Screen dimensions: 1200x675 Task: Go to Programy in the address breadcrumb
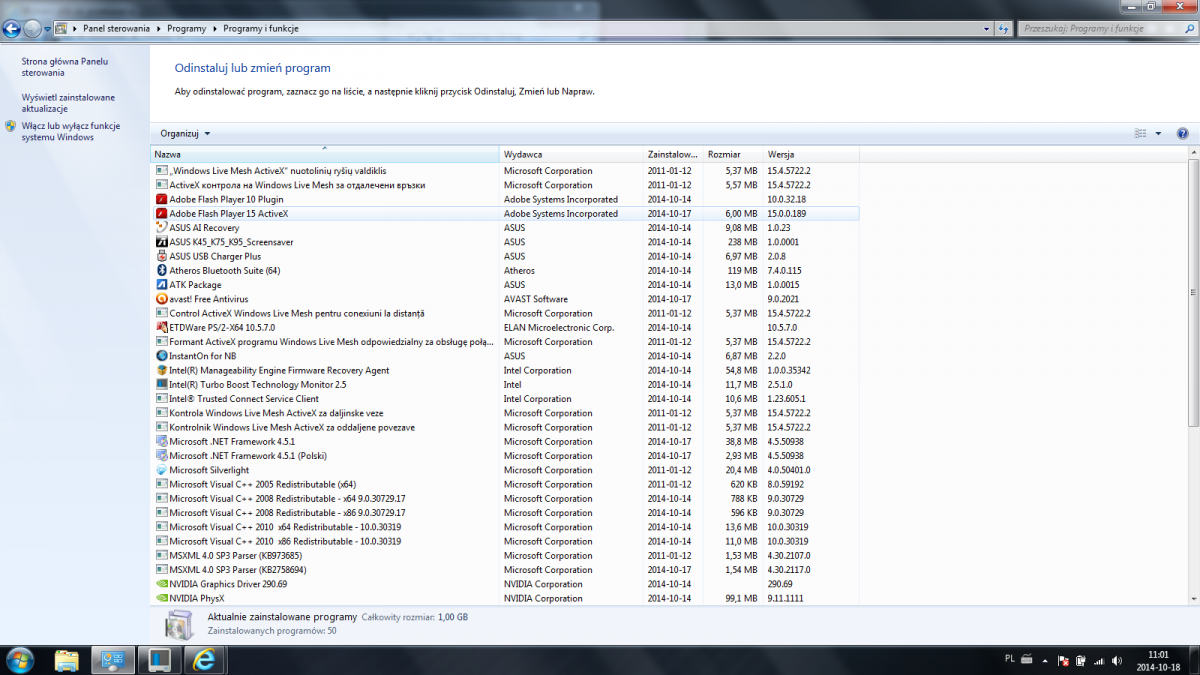[x=187, y=29]
